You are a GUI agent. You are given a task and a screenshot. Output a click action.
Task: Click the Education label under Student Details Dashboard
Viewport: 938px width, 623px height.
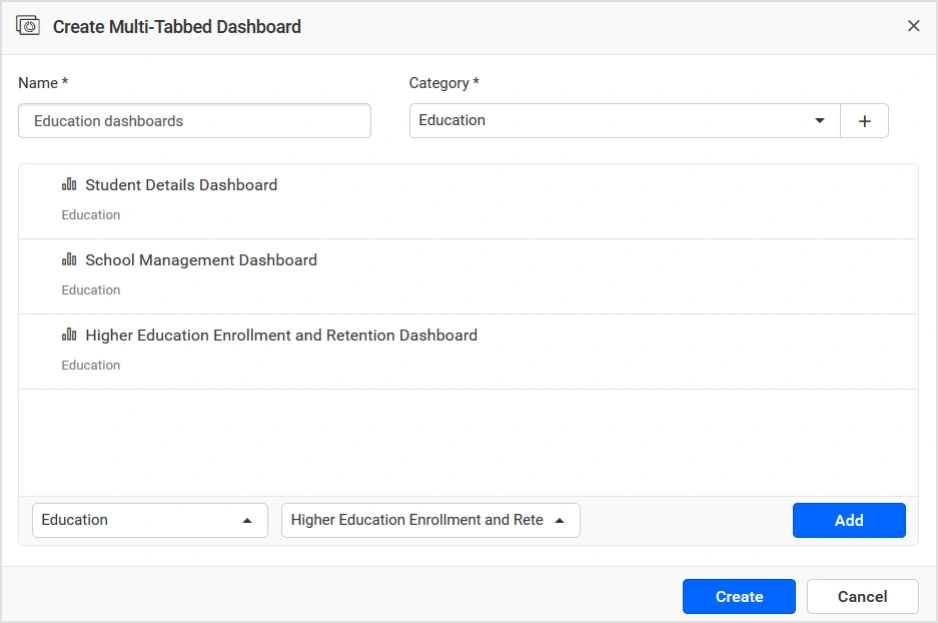(91, 215)
